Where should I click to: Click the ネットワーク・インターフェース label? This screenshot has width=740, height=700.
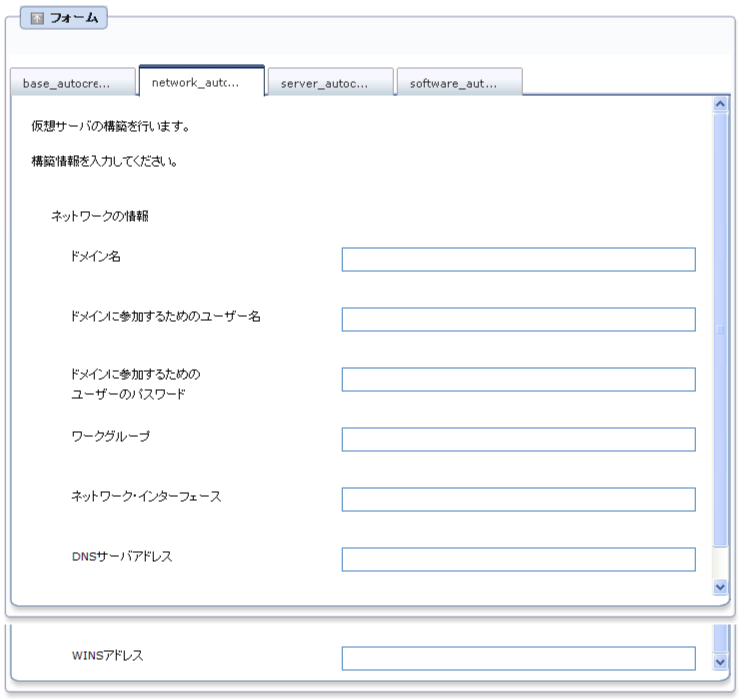coord(146,497)
